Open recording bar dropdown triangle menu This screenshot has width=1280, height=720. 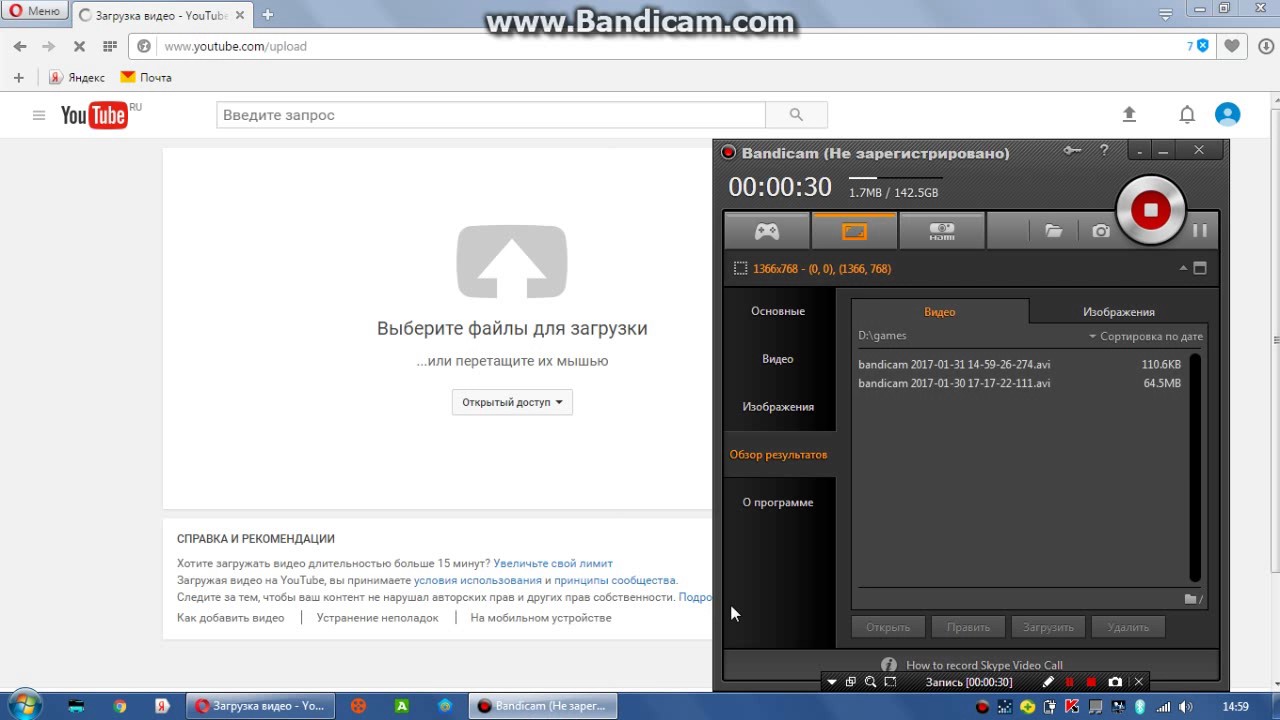831,682
